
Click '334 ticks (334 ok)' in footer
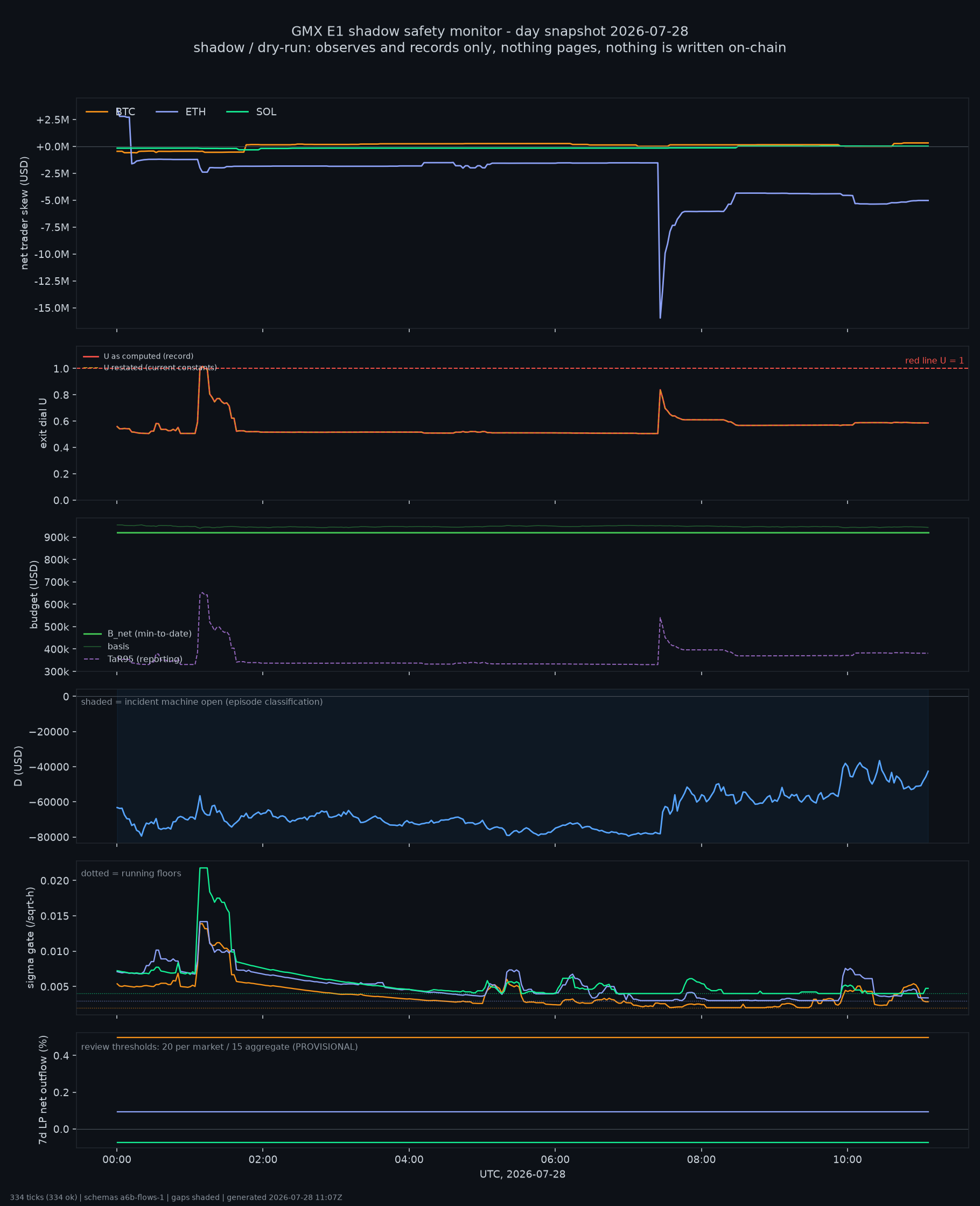(44, 1197)
